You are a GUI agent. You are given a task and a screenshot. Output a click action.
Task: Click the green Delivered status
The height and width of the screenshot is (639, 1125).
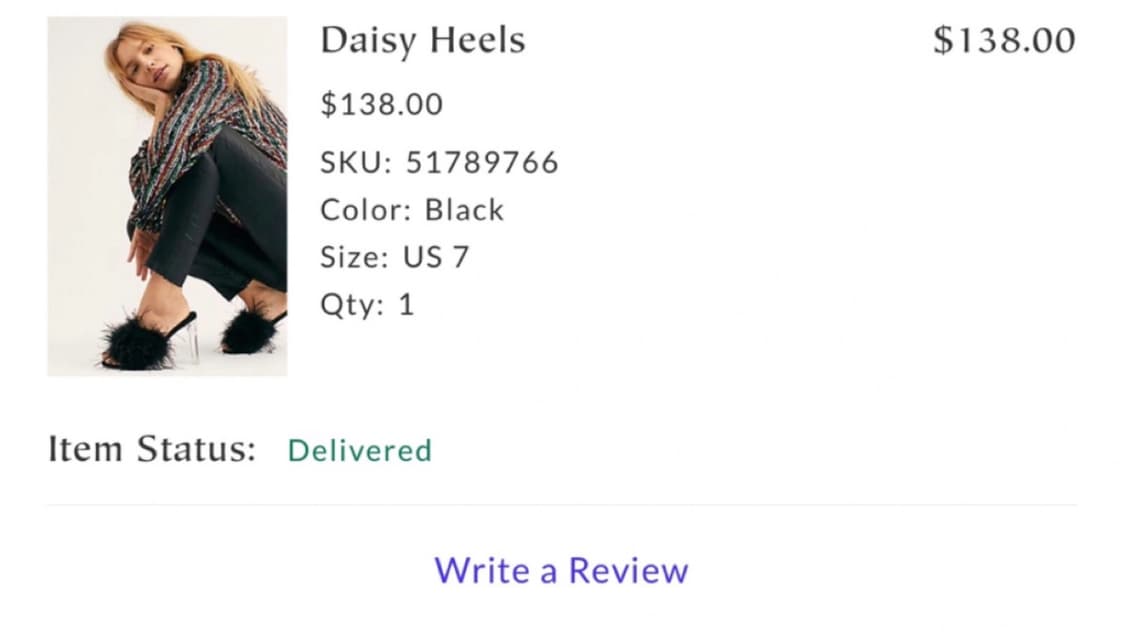pos(359,451)
